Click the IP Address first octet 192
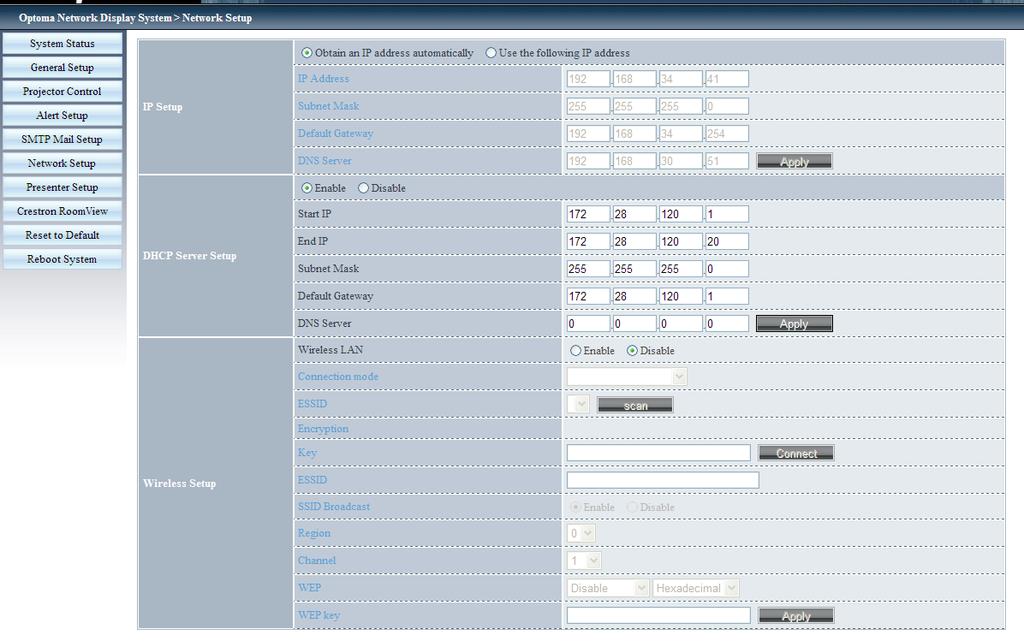 [x=588, y=79]
